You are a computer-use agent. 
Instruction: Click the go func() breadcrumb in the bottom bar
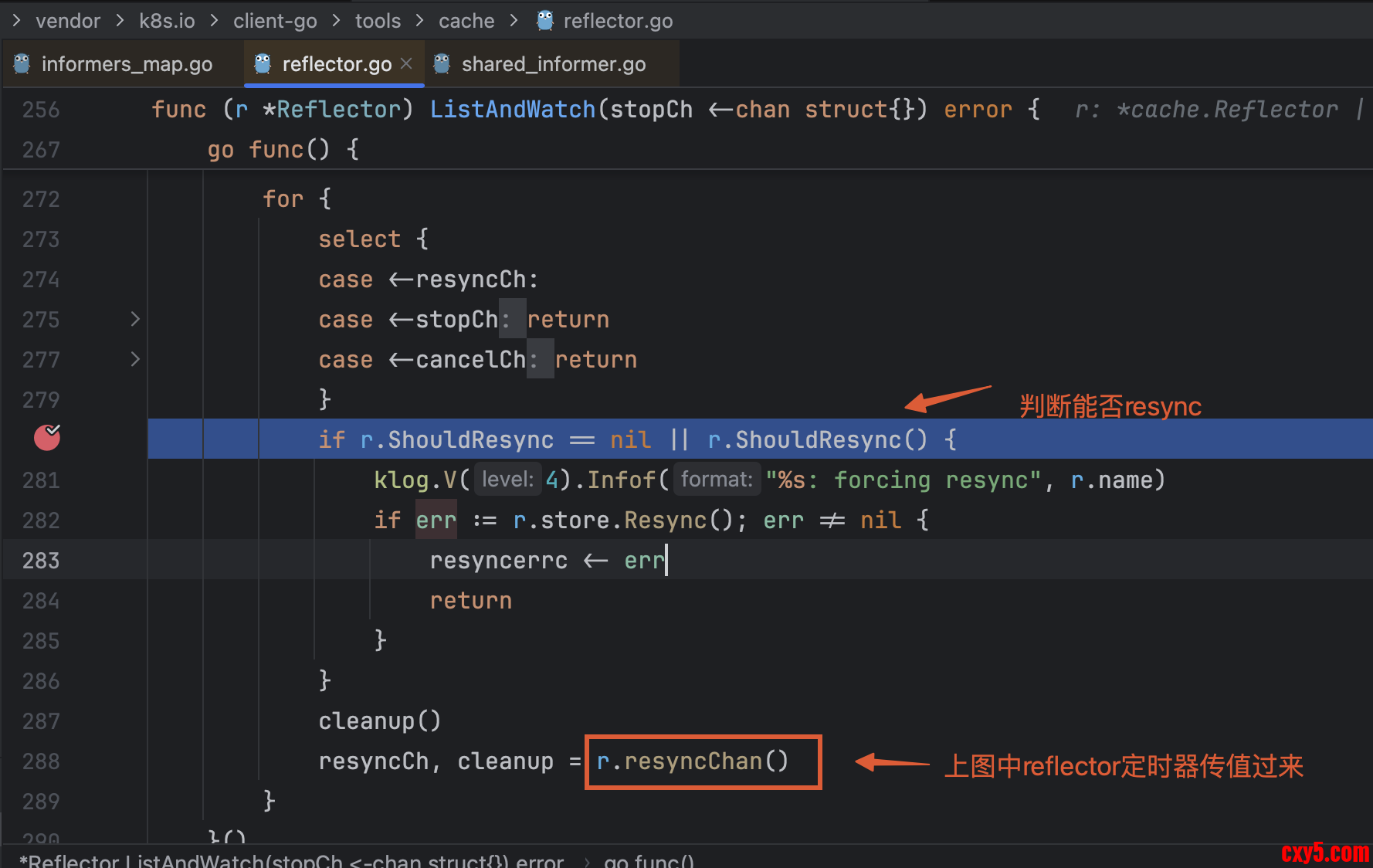(x=649, y=860)
